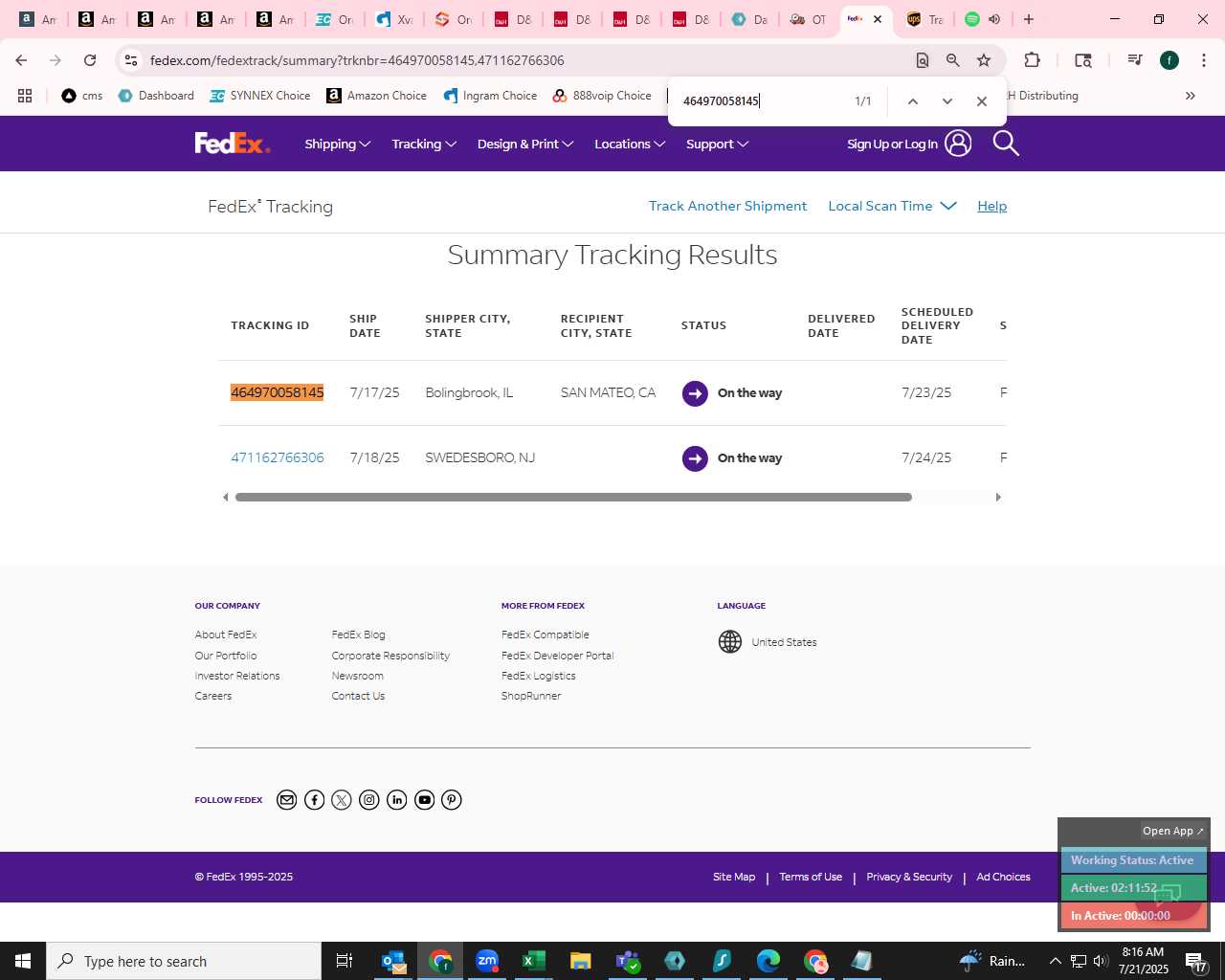This screenshot has width=1225, height=980.
Task: Open Excel from the taskbar
Action: [534, 961]
